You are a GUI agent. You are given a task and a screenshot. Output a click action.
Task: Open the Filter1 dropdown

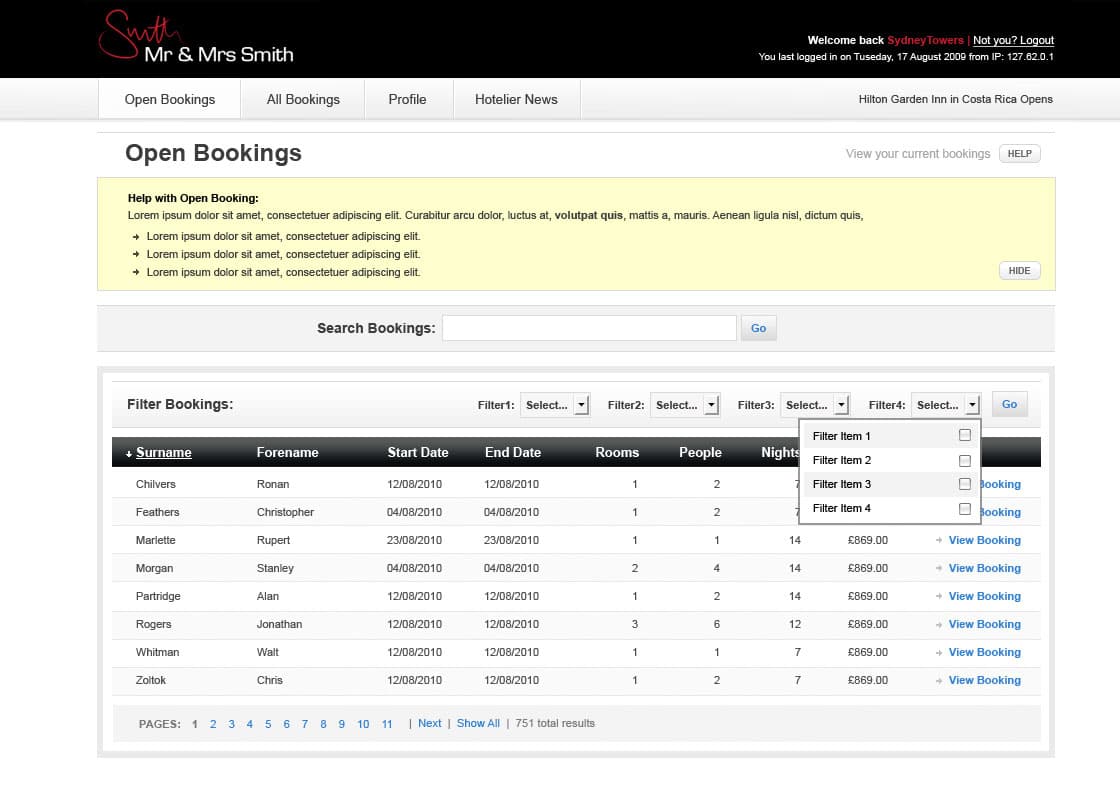coord(582,405)
